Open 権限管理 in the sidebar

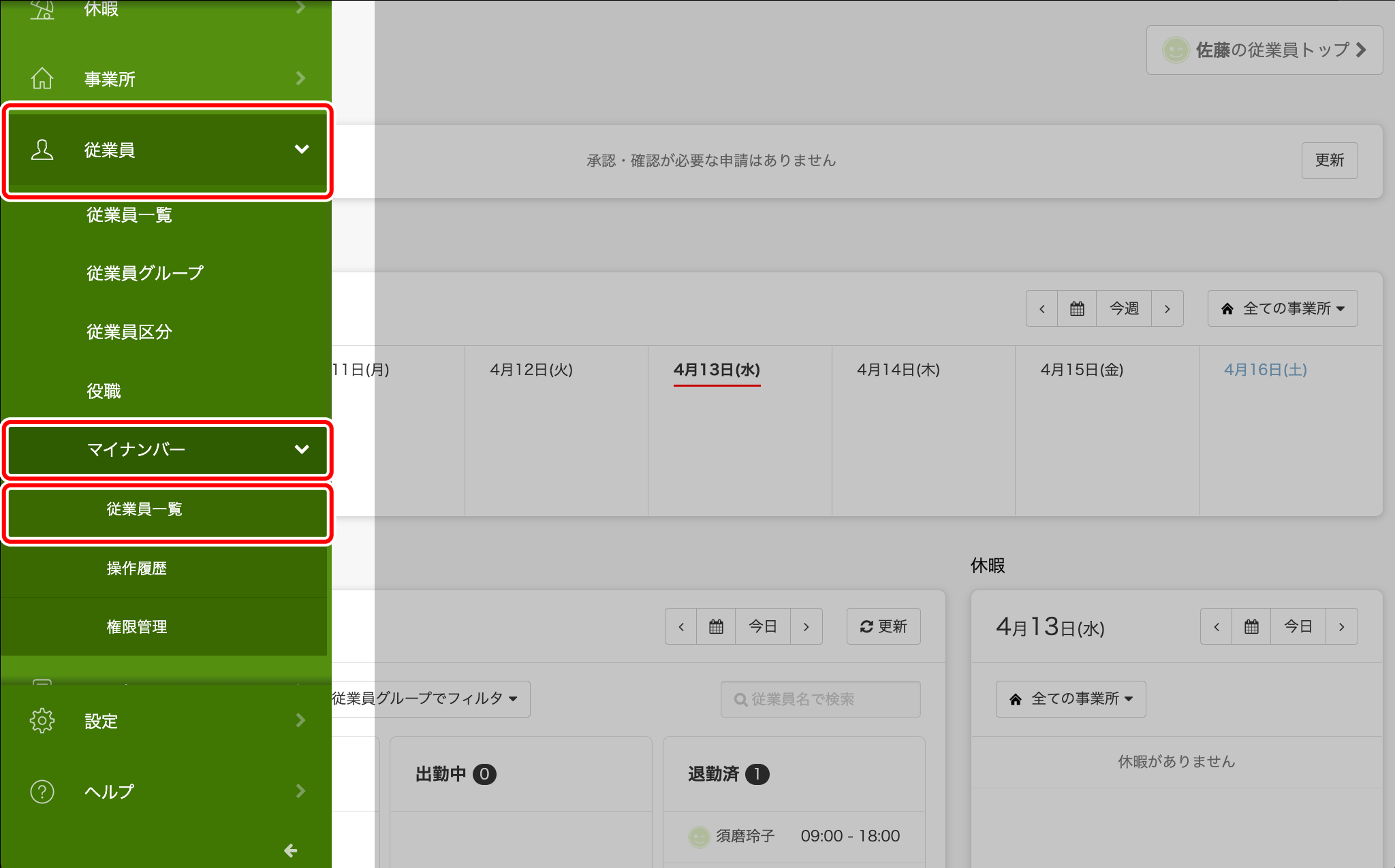point(136,627)
